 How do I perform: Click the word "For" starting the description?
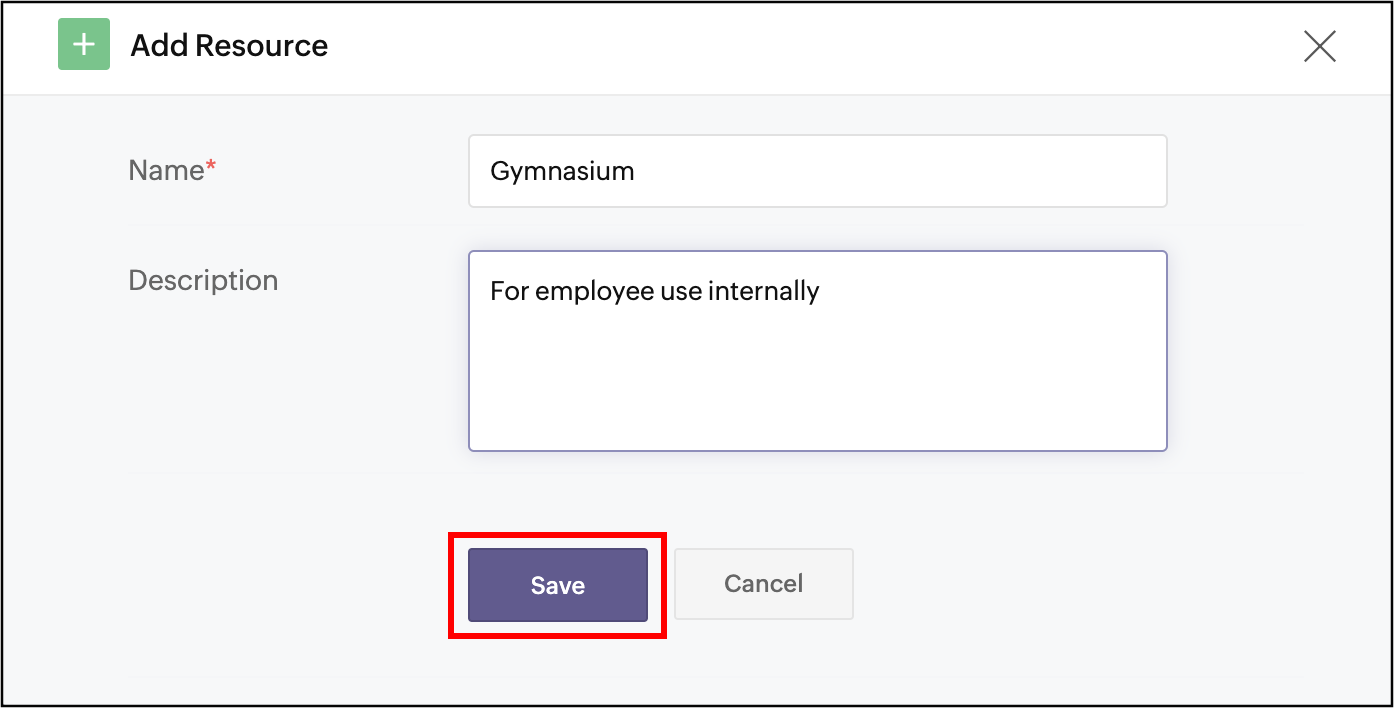(508, 291)
